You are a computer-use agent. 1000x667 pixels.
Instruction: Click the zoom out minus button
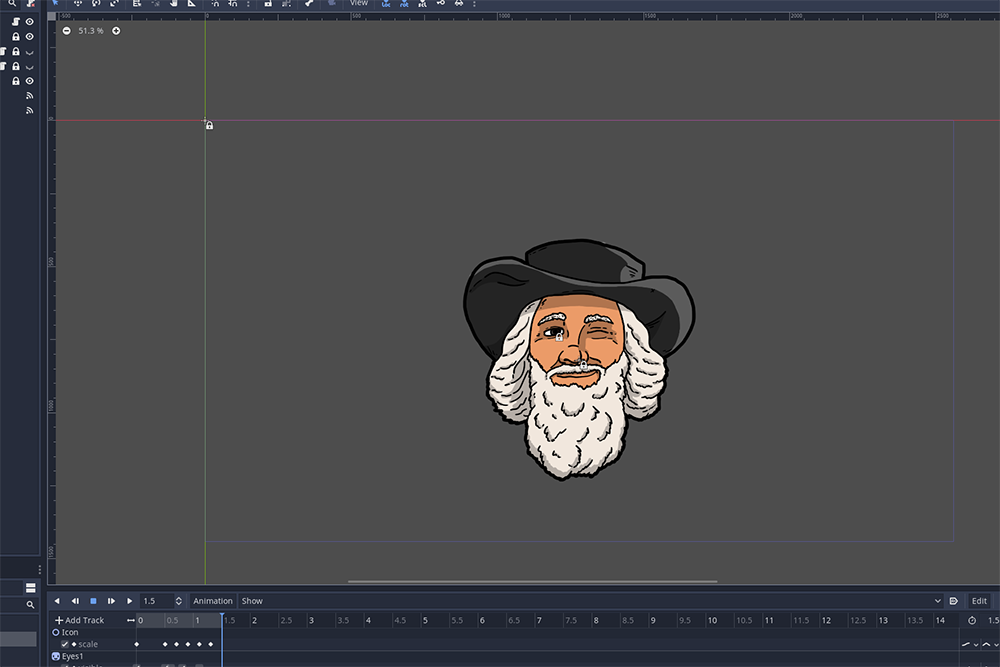66,31
